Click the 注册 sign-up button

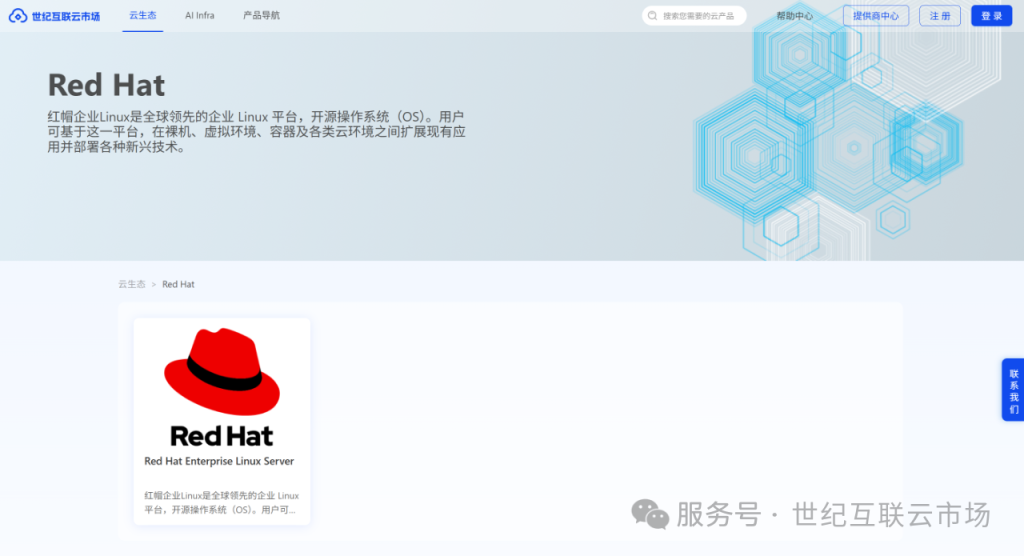(940, 16)
